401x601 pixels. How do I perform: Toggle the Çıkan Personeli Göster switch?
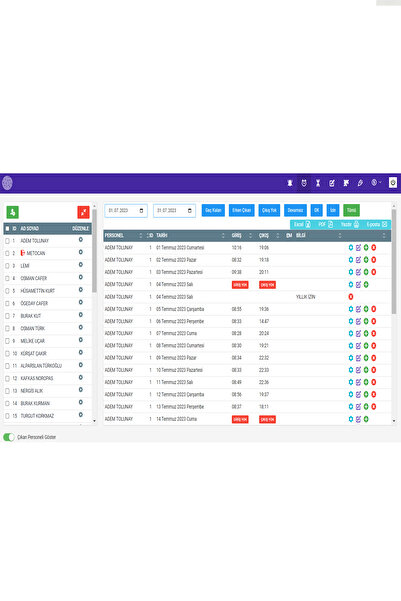(8, 437)
